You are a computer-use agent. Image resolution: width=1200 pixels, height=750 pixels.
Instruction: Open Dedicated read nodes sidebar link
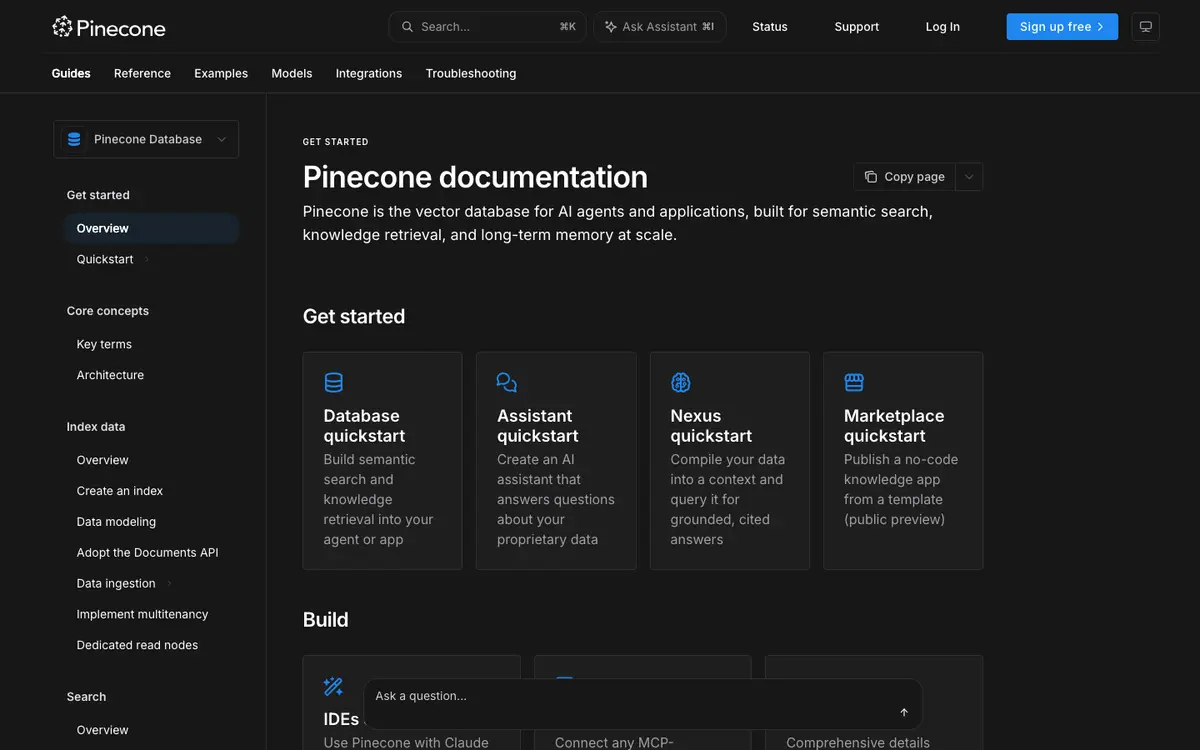click(x=137, y=645)
